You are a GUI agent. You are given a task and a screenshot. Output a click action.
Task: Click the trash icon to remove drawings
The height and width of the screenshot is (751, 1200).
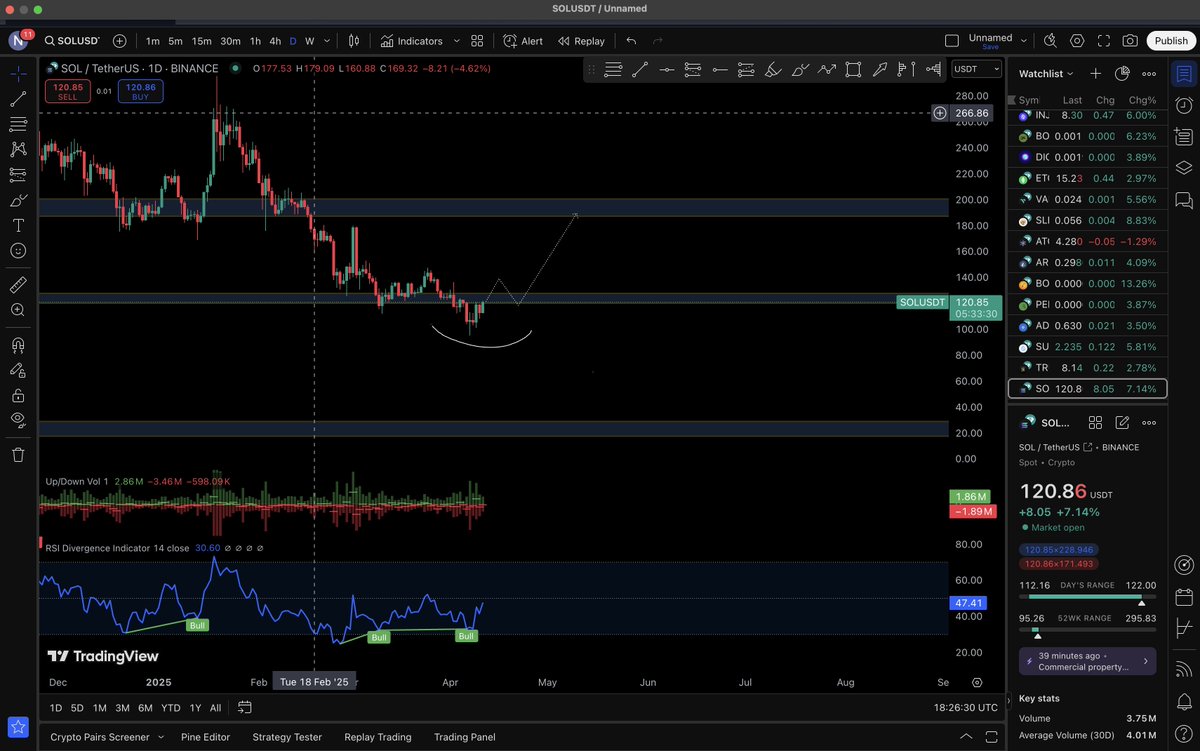[18, 455]
